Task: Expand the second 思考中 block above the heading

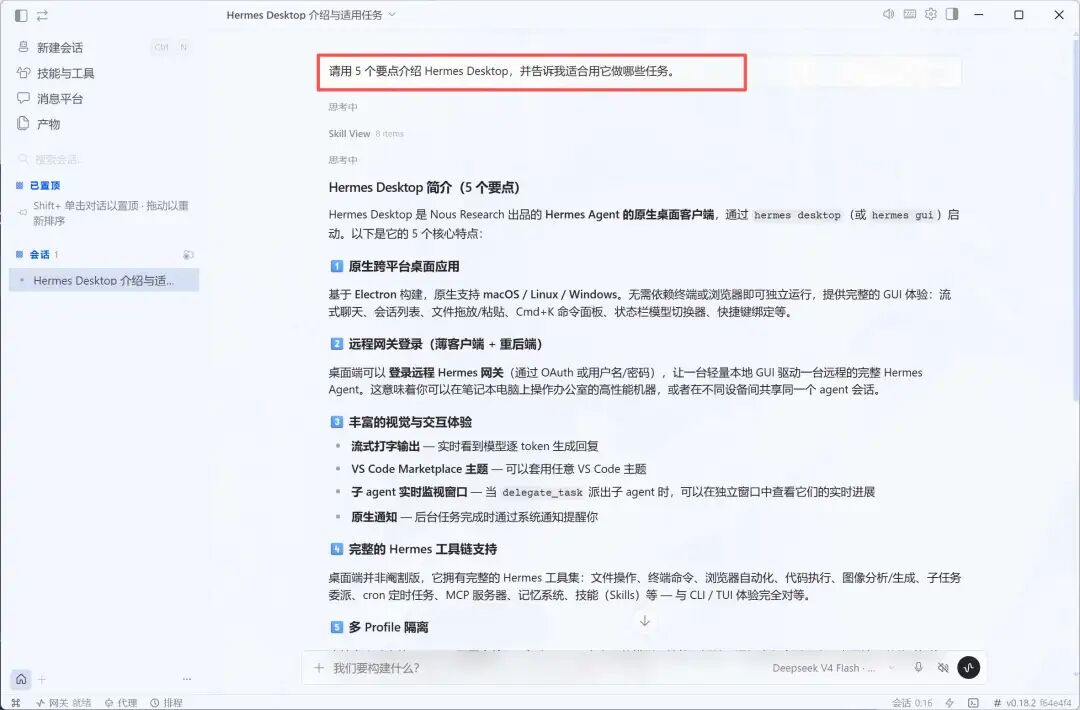Action: tap(343, 160)
